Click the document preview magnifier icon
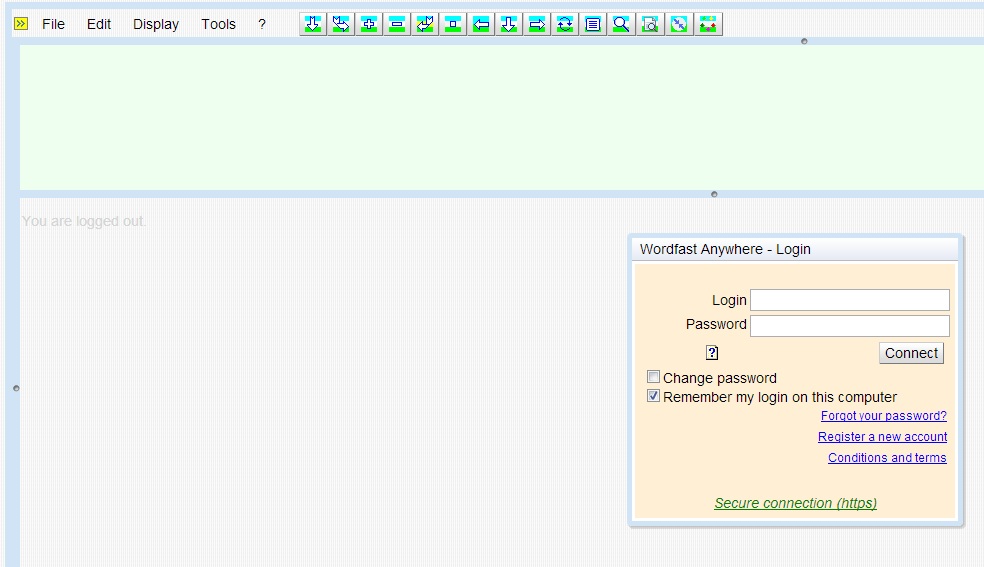This screenshot has width=984, height=567. tap(650, 24)
